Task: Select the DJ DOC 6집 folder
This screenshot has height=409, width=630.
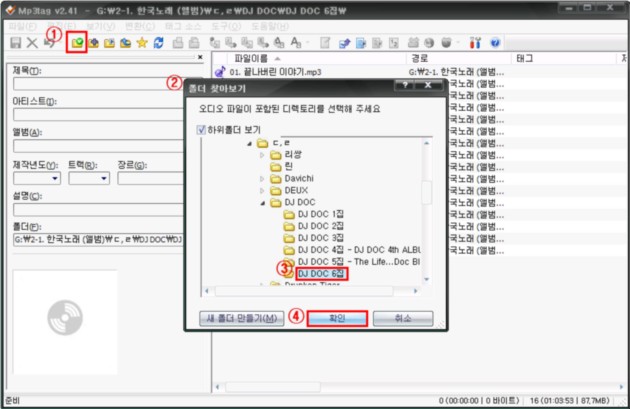Action: pos(321,274)
